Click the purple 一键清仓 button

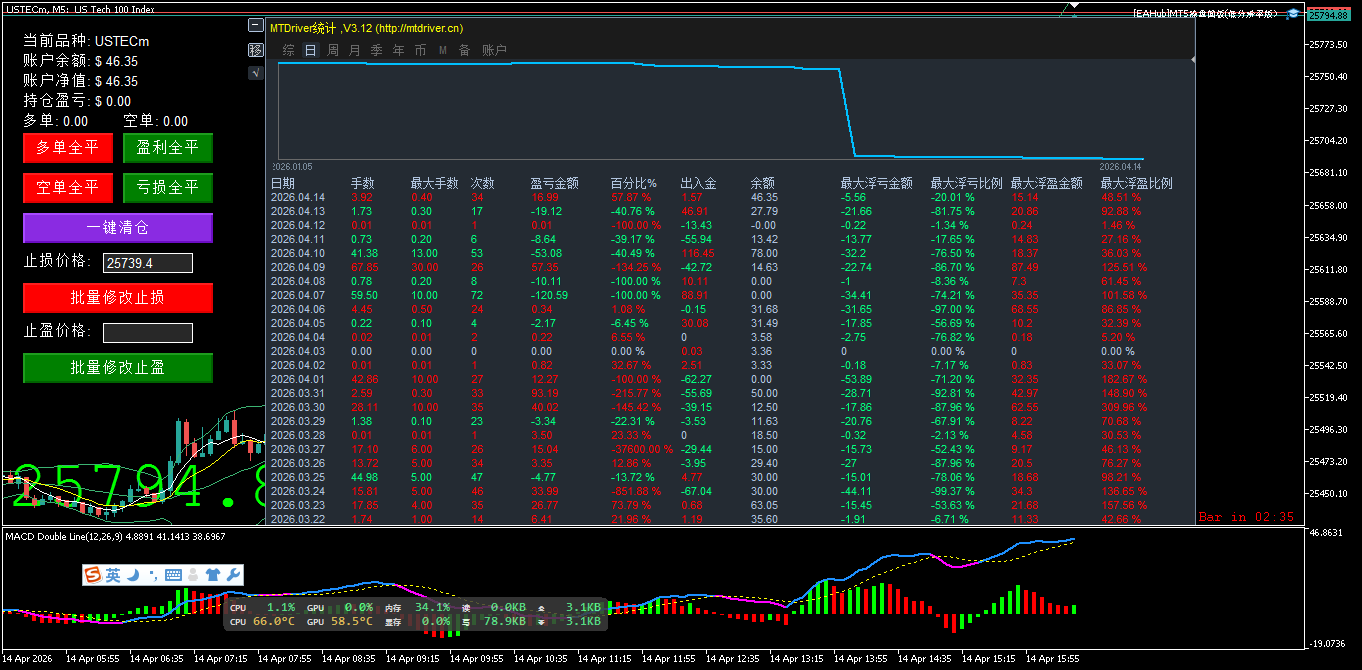coord(118,228)
